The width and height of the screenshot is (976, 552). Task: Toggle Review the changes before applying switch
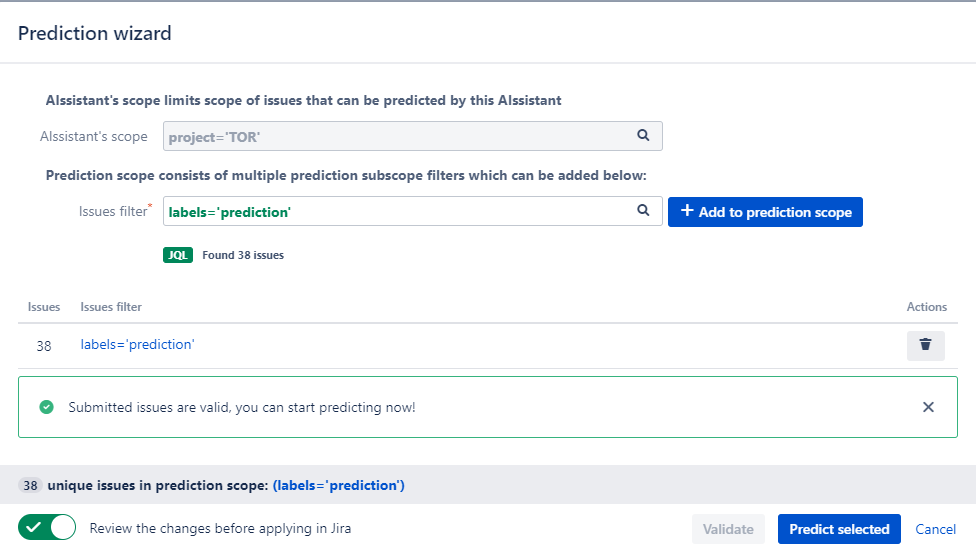(47, 528)
